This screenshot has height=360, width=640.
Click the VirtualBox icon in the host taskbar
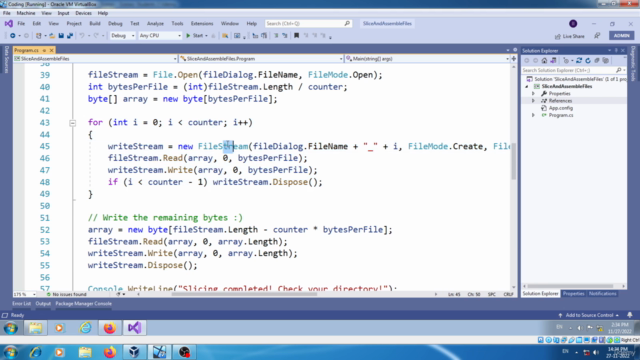click(134, 352)
